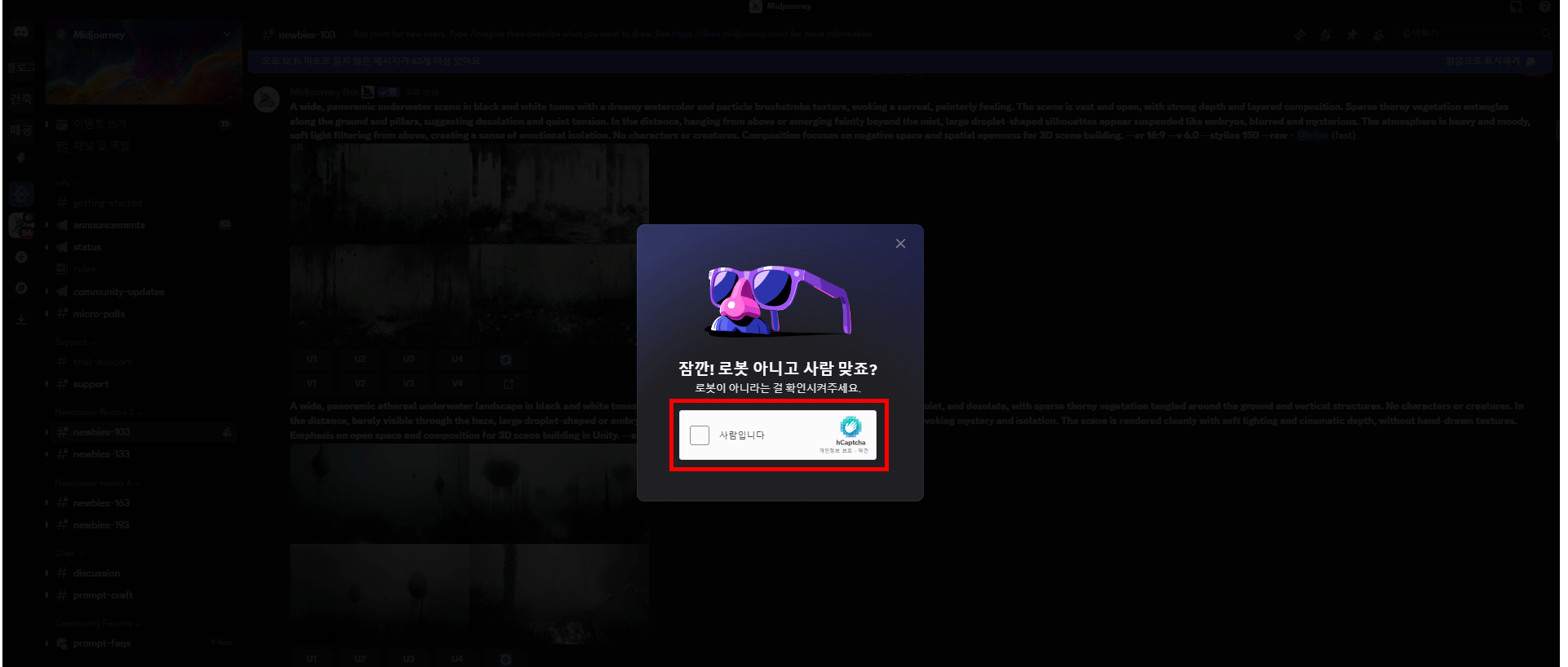1568x667 pixels.
Task: Click the add a server plus icon
Action: pos(21,257)
